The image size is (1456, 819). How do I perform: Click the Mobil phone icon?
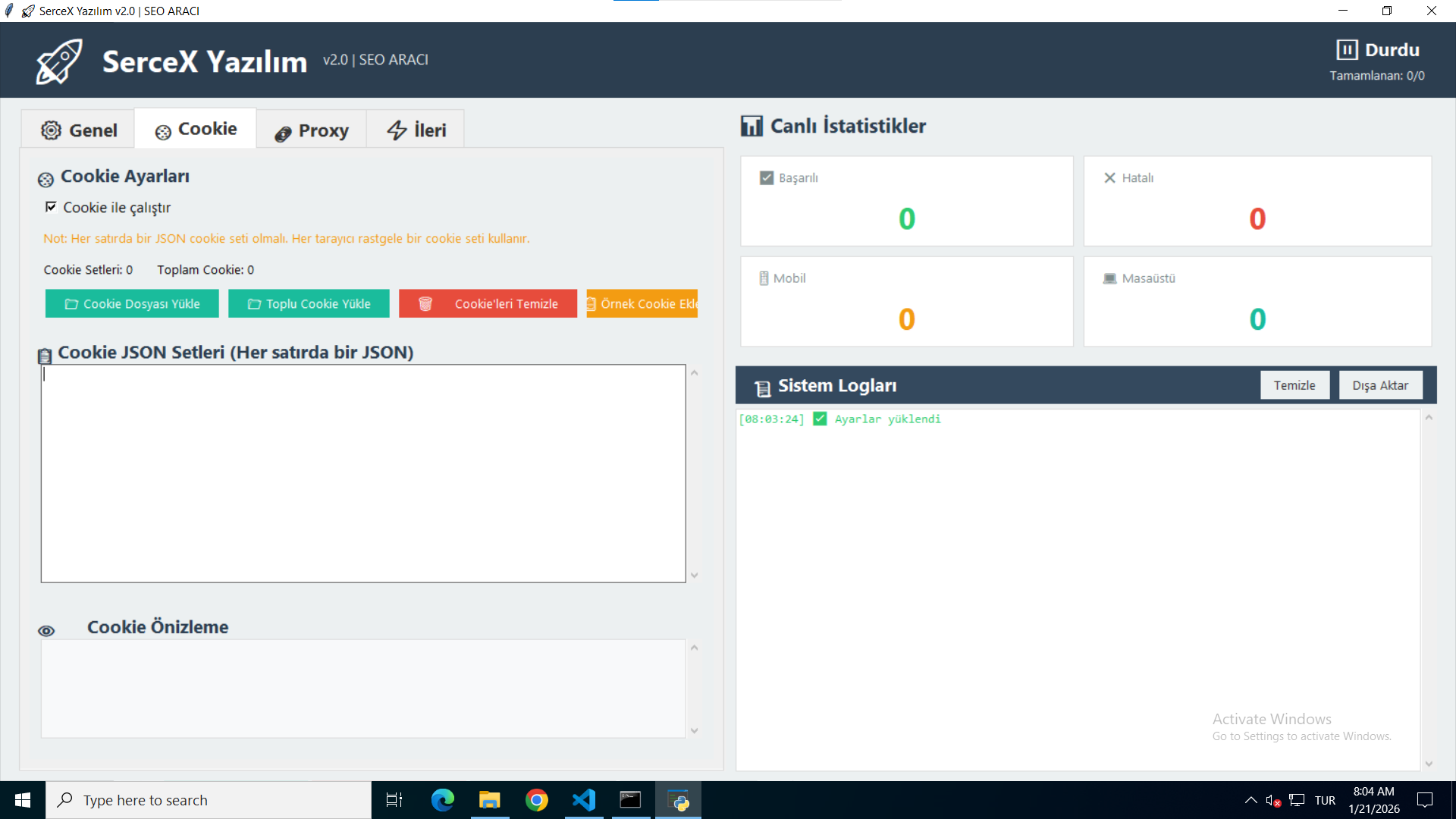(x=764, y=278)
